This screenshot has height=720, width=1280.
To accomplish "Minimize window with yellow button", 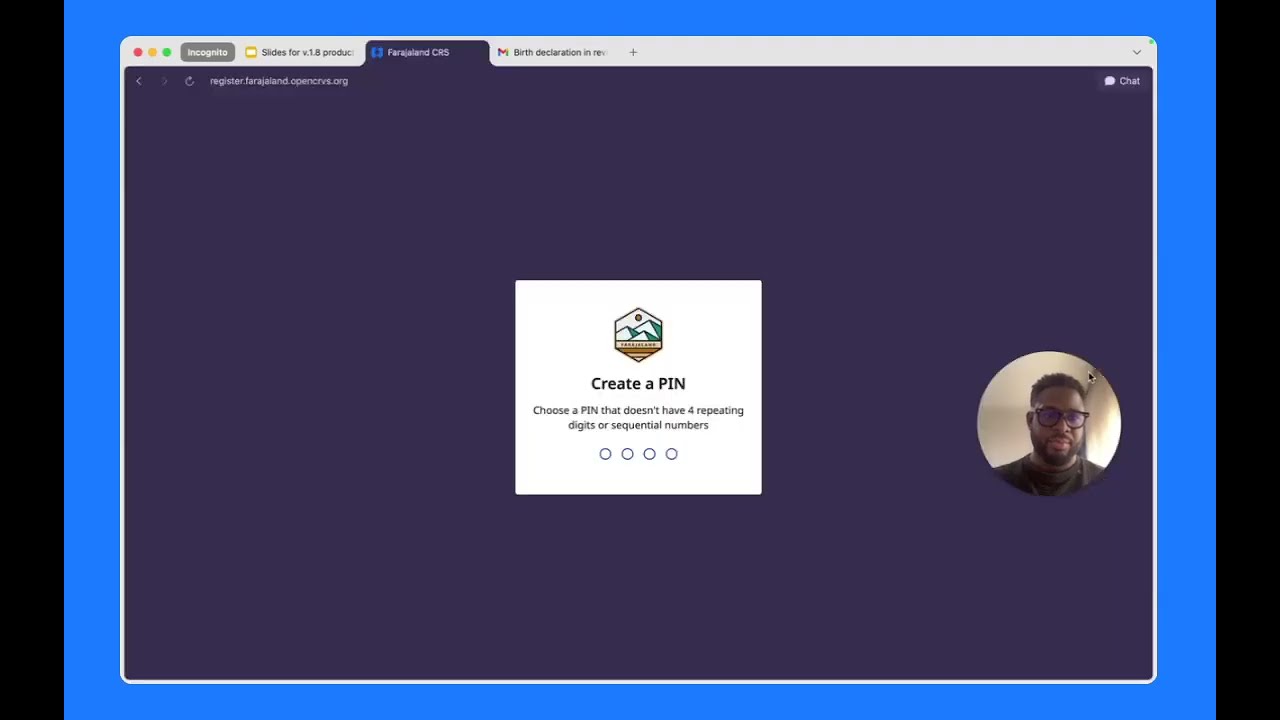I will click(x=152, y=52).
